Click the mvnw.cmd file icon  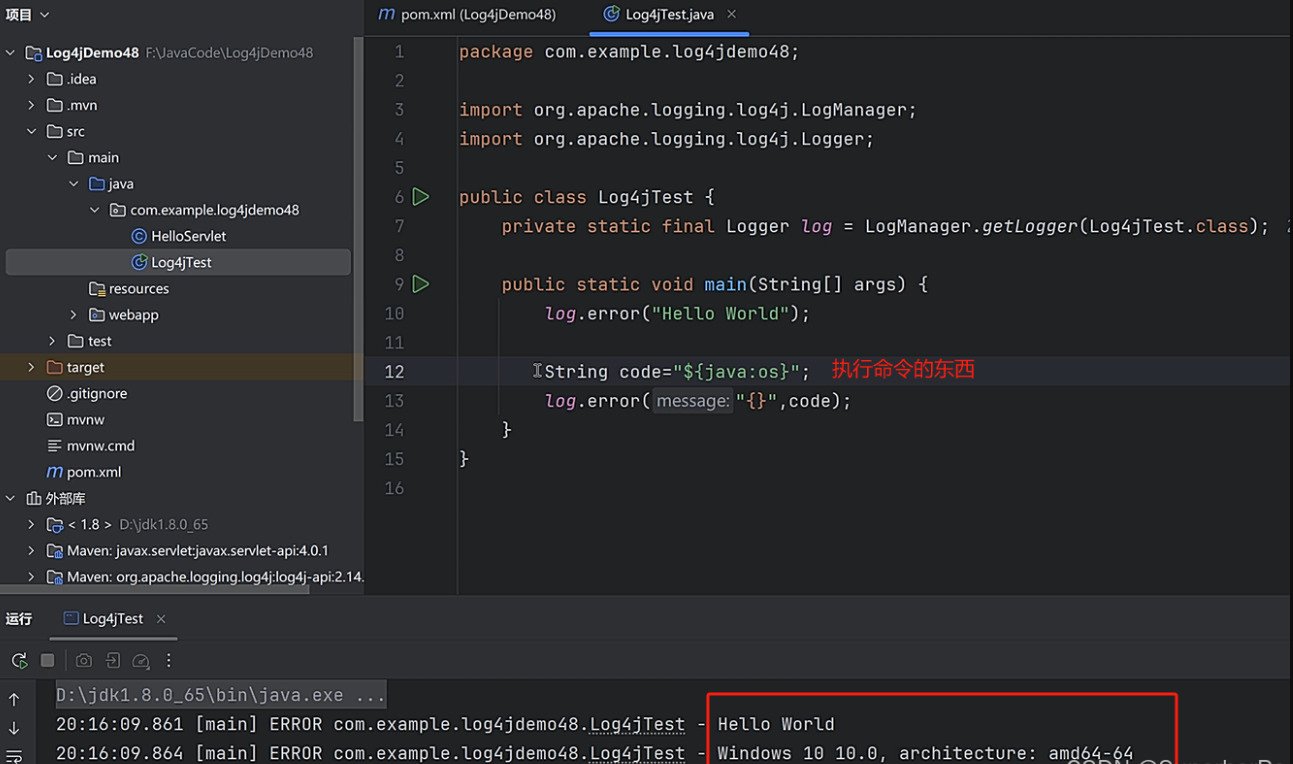tap(55, 446)
